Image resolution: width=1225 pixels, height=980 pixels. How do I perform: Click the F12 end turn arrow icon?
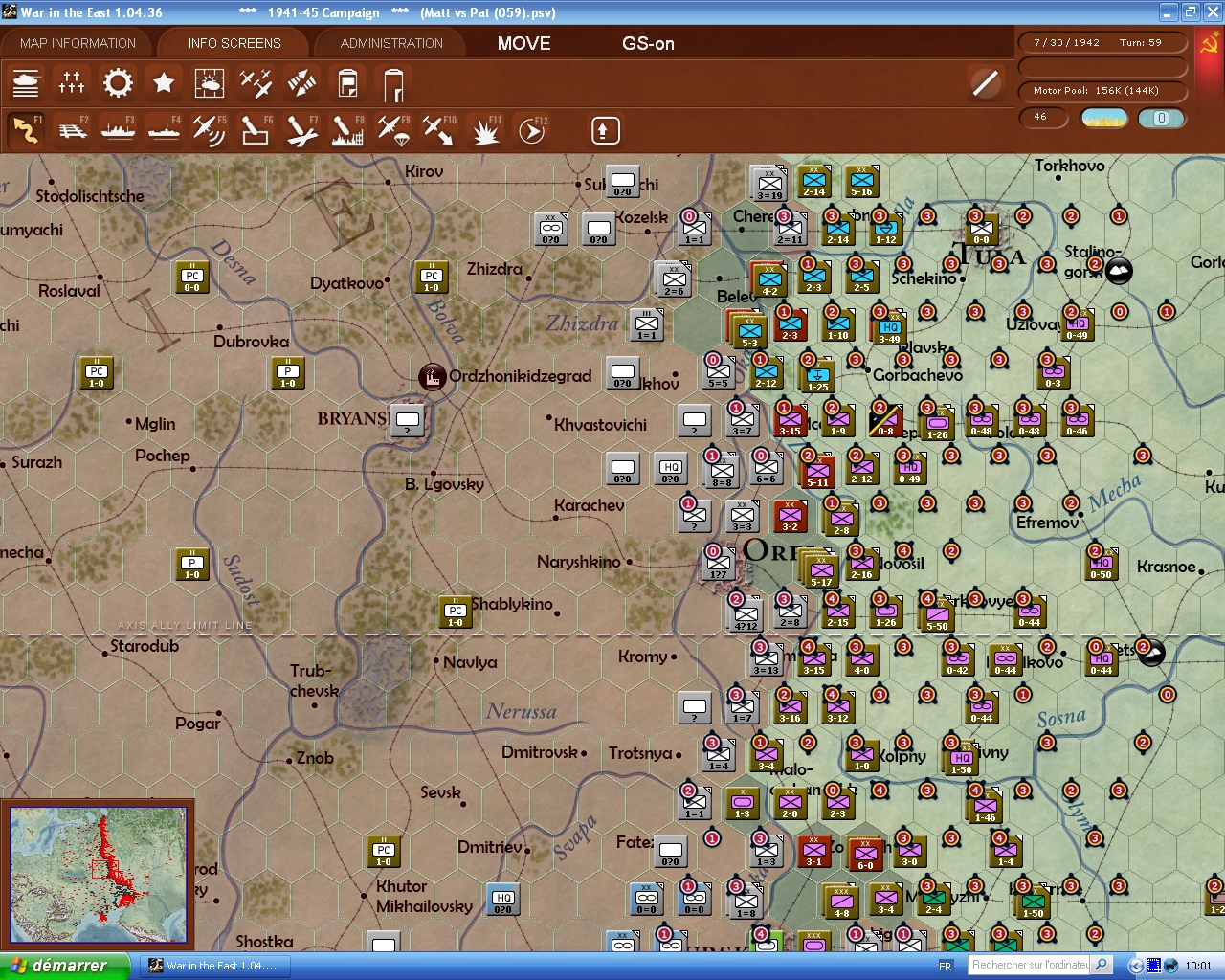coord(531,130)
